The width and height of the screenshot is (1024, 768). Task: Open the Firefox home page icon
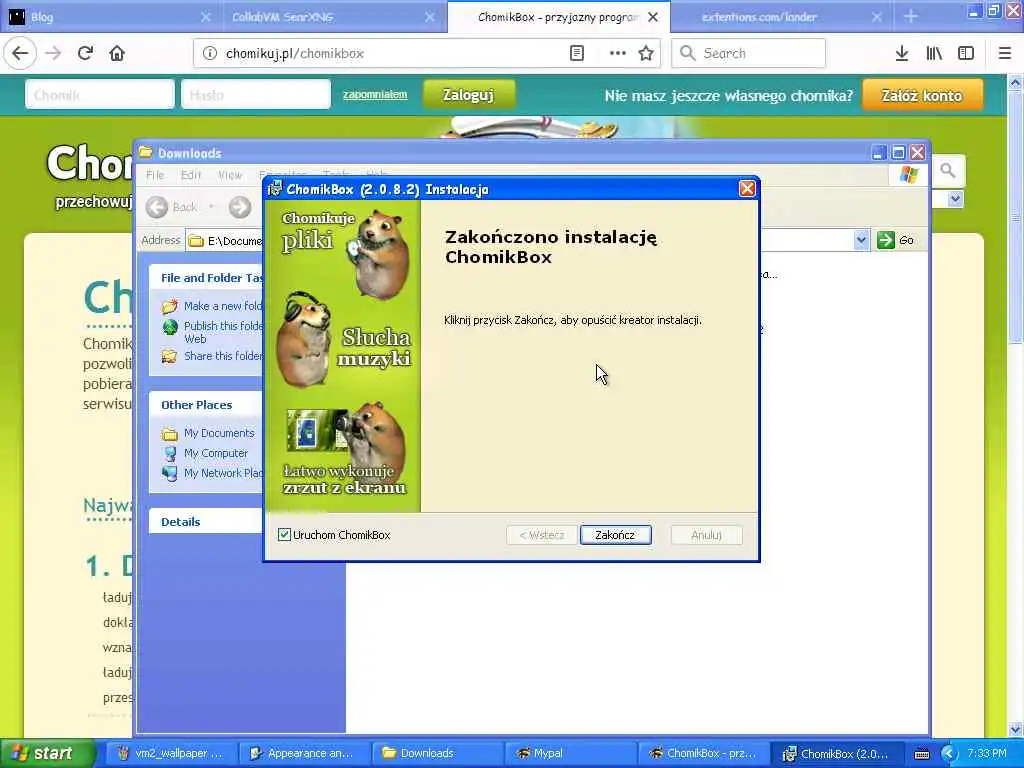click(117, 53)
